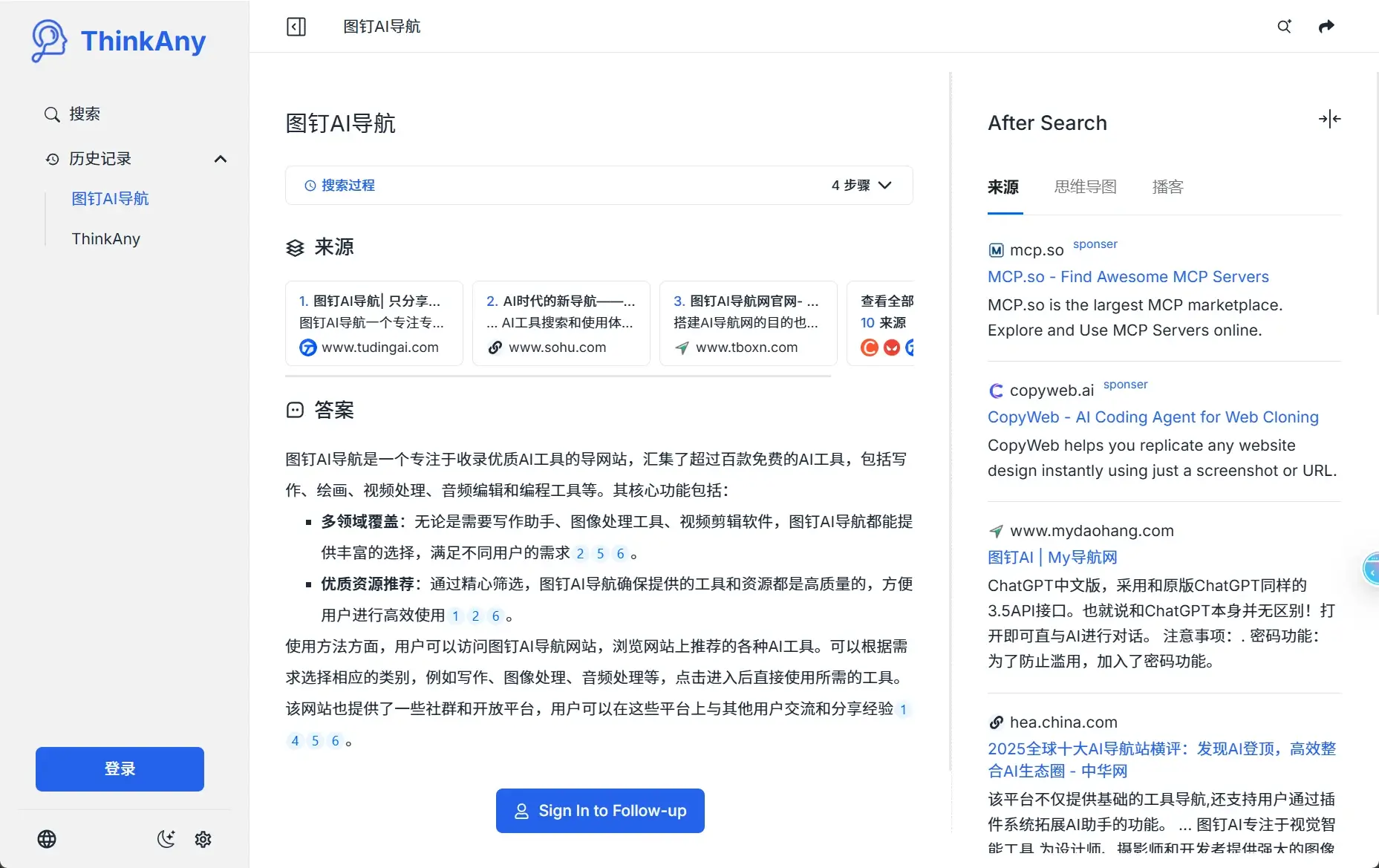The width and height of the screenshot is (1379, 868).
Task: Click the blue 登录 button
Action: click(120, 769)
